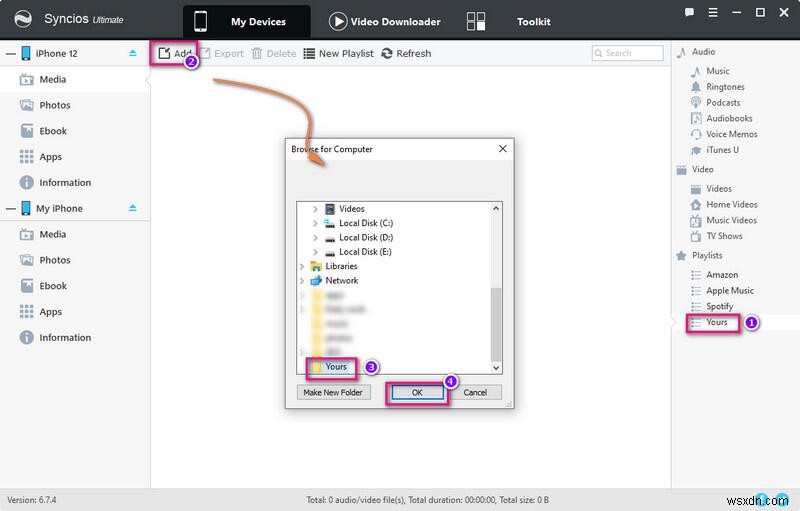Click OK in Browse dialog
800x511 pixels.
tap(417, 392)
